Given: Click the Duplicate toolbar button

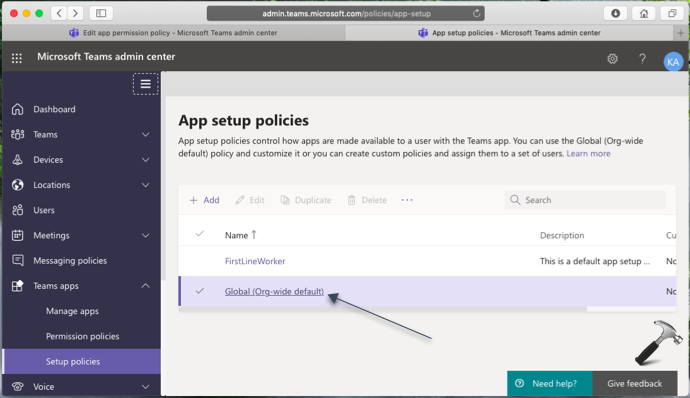Looking at the screenshot, I should [x=305, y=200].
